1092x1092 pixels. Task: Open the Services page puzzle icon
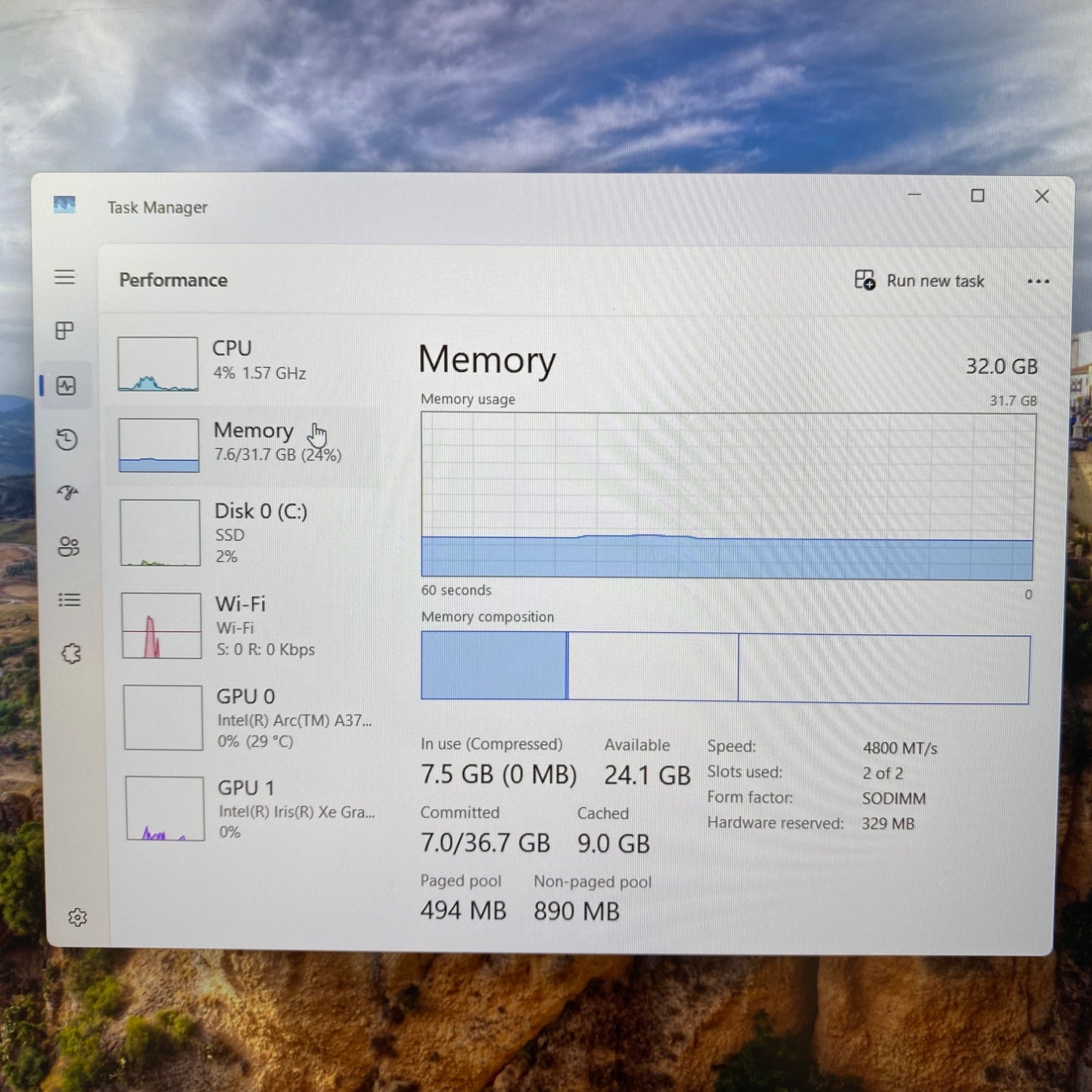click(71, 654)
